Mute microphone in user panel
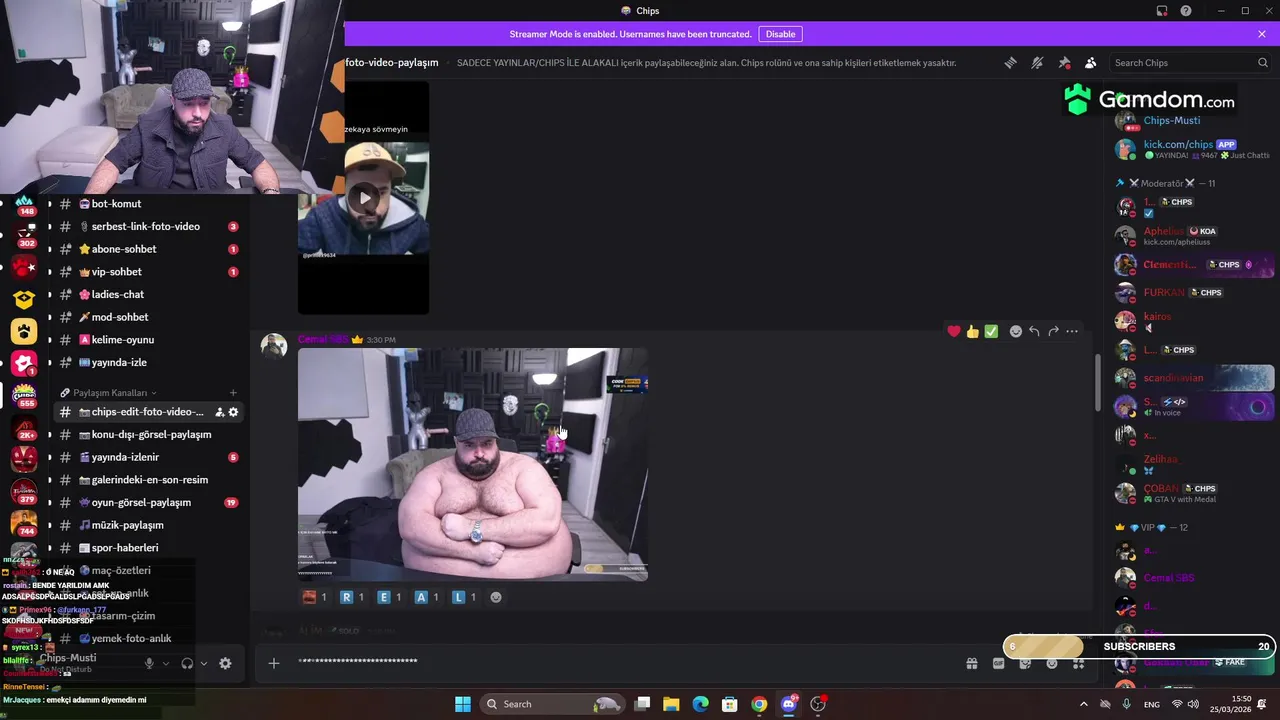This screenshot has height=720, width=1280. coord(149,663)
